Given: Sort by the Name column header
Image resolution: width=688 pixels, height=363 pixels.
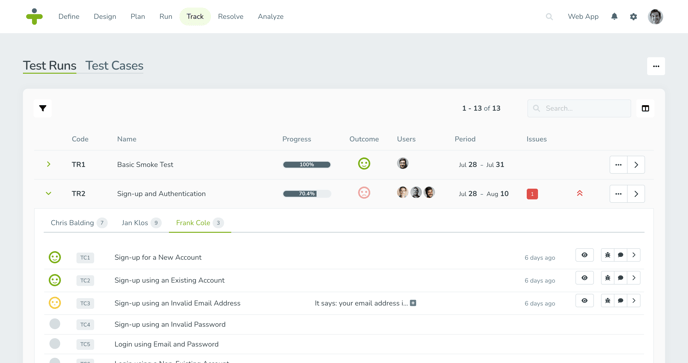Looking at the screenshot, I should pos(126,139).
